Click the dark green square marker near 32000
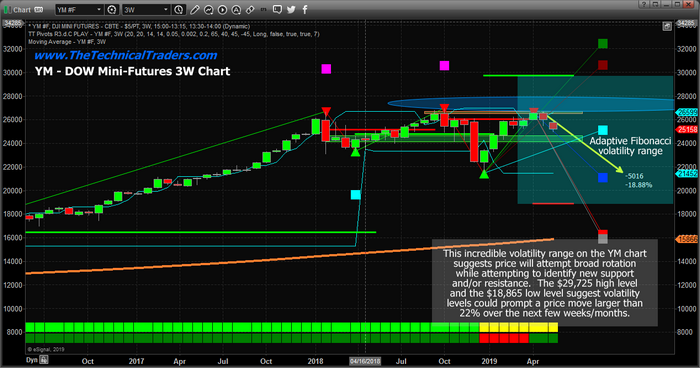Screen dimensions: 700x368 coord(603,43)
